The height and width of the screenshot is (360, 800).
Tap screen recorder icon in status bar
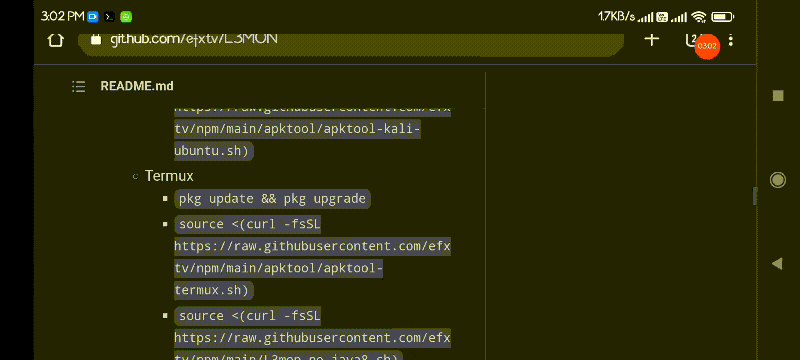93,17
